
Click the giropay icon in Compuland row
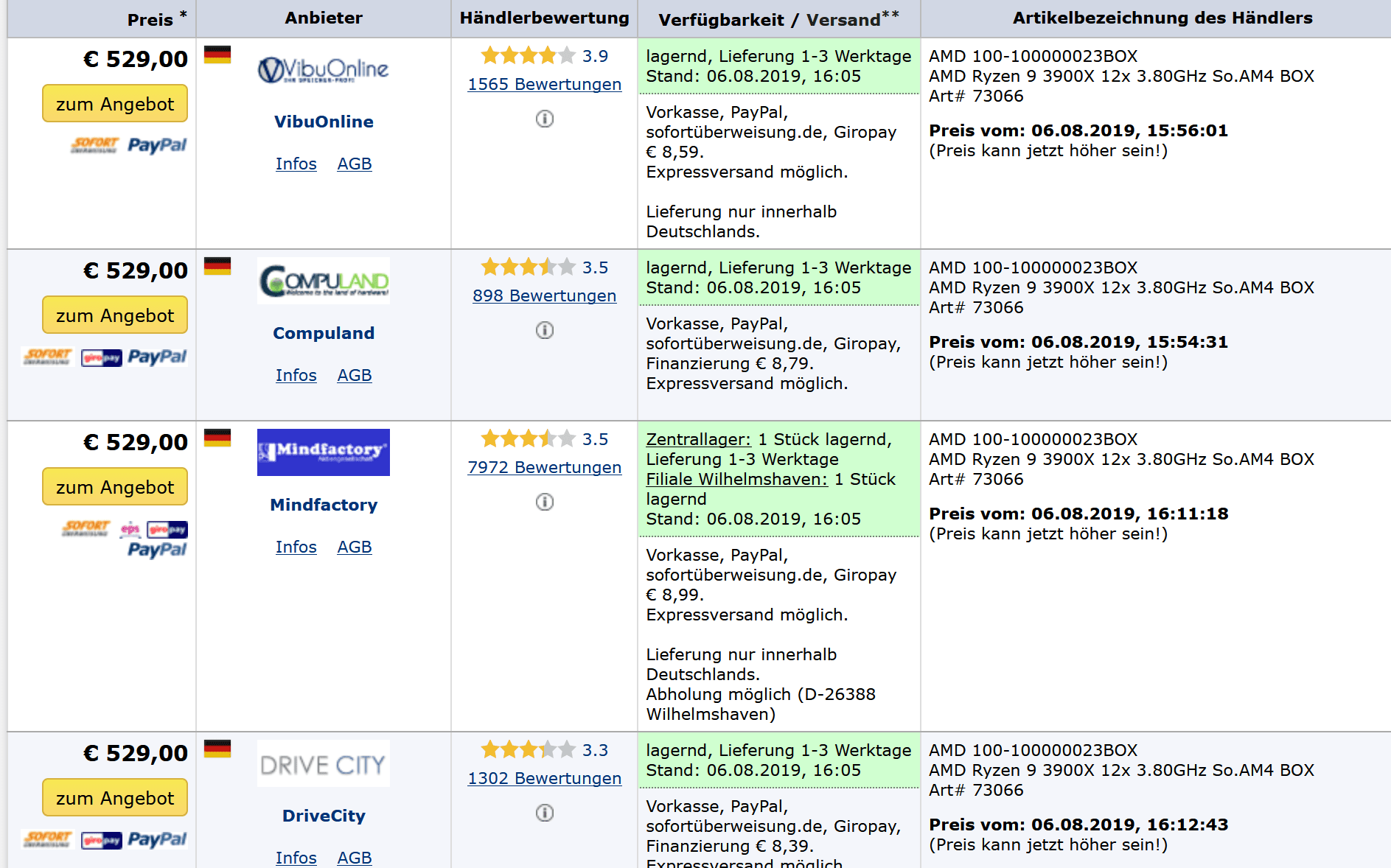click(102, 358)
